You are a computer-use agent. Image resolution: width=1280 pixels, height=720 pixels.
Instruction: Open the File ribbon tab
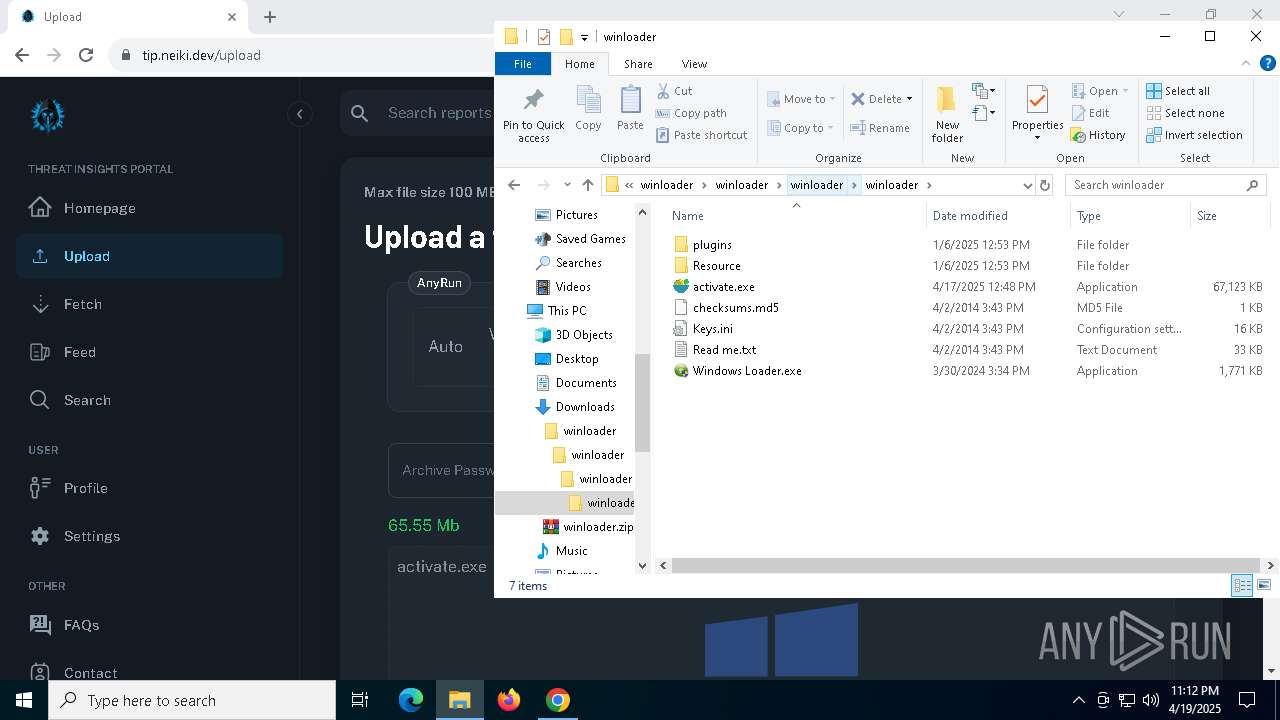click(522, 64)
